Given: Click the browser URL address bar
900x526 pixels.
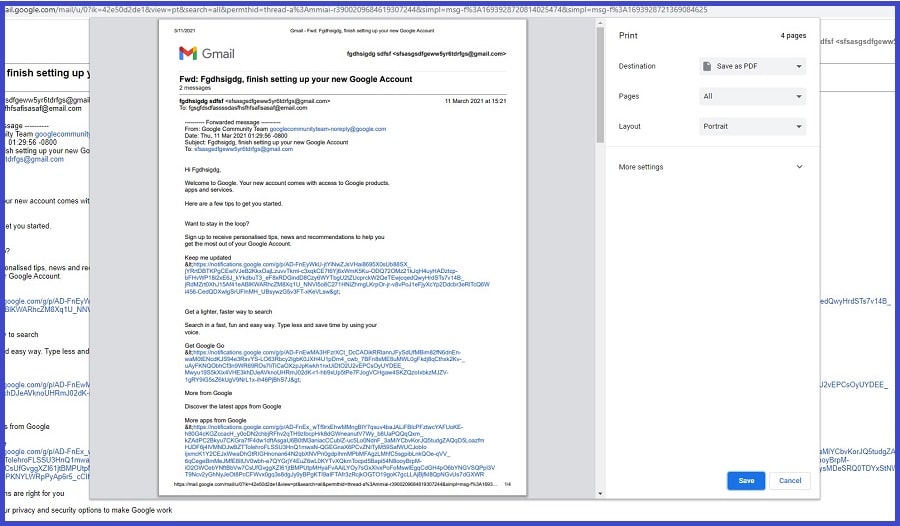Looking at the screenshot, I should (356, 10).
